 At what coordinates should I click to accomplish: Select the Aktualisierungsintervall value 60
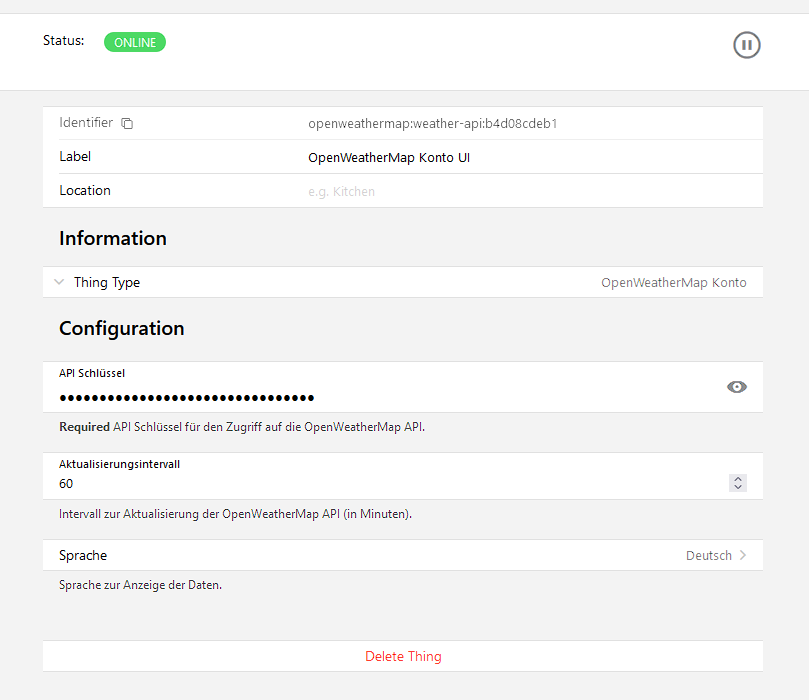click(66, 484)
